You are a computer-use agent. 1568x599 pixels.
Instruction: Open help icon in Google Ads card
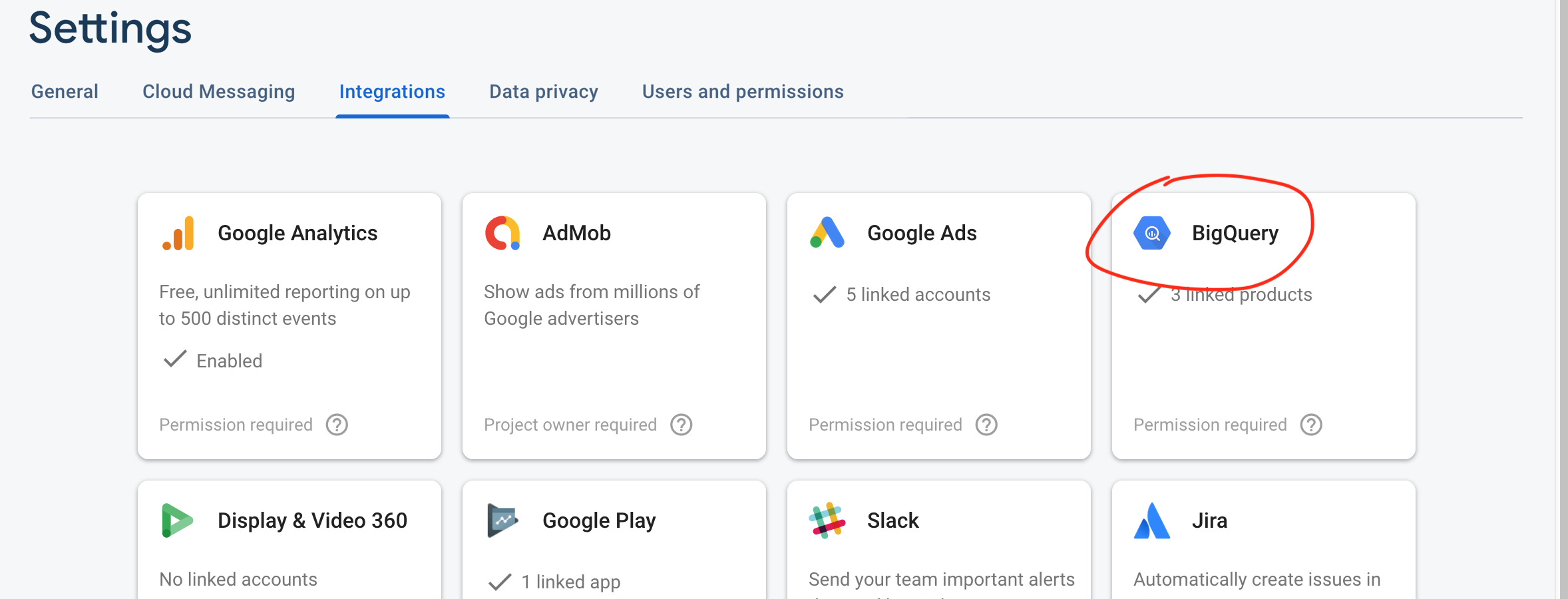point(986,425)
